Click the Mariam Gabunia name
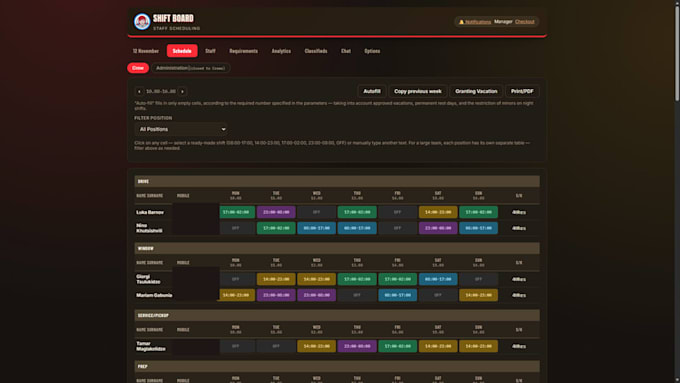680x383 pixels. pyautogui.click(x=154, y=295)
